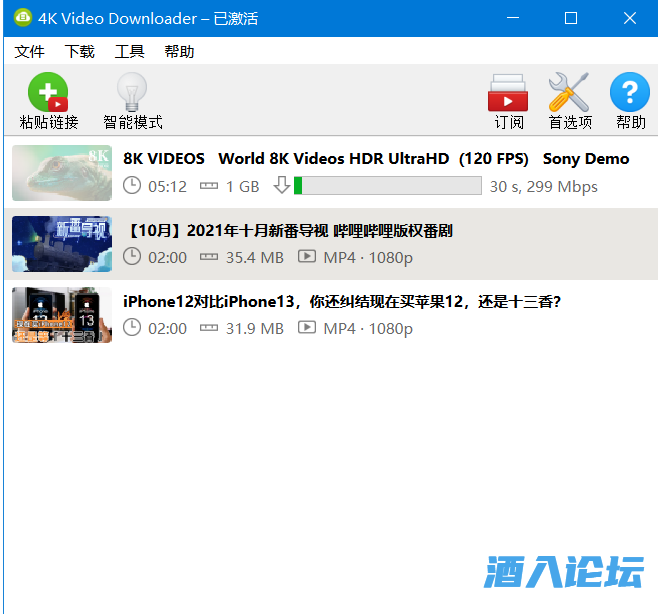Open the 文件 menu

30,52
